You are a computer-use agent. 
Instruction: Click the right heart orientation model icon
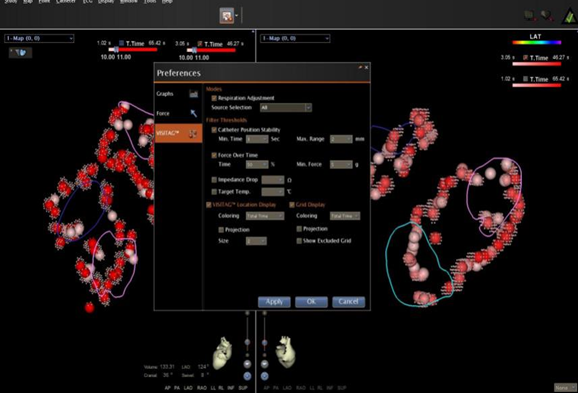click(x=286, y=352)
